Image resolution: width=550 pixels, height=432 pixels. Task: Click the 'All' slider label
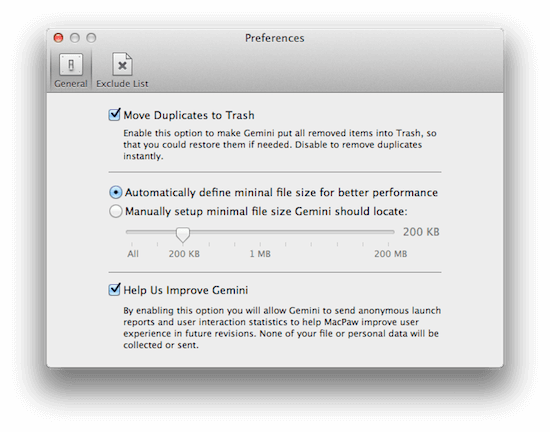133,254
